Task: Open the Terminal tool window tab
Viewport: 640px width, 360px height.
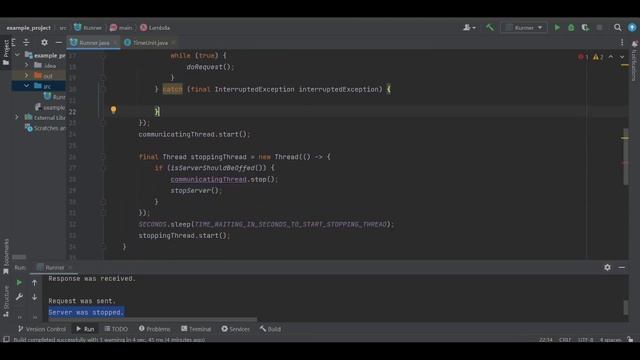Action: (196, 329)
